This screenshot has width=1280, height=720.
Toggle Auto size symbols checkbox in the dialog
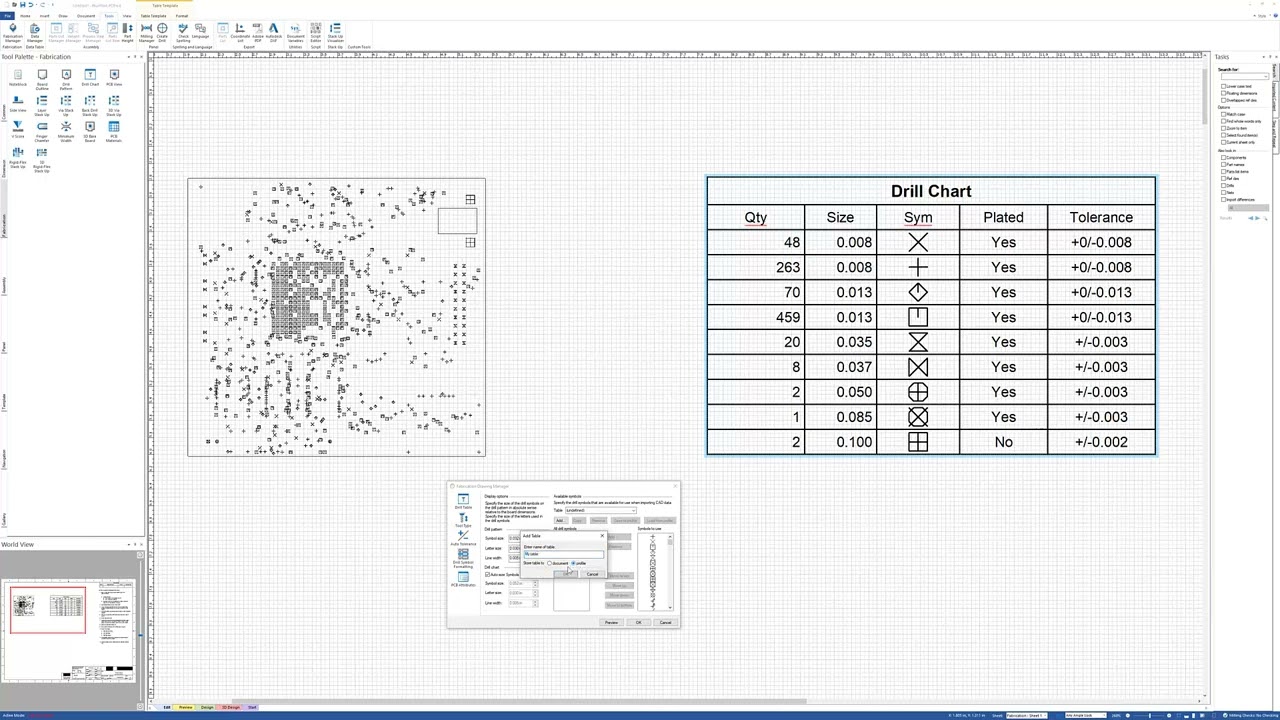487,575
